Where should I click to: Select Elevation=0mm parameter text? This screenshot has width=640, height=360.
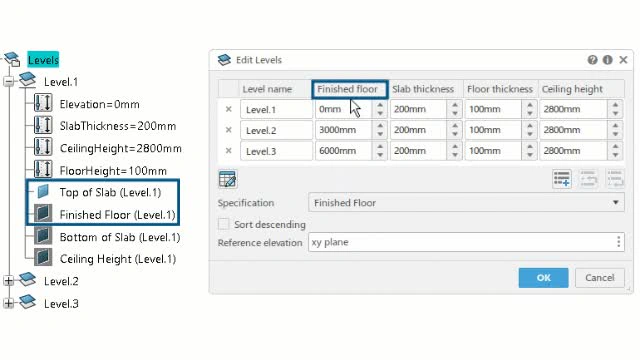(x=100, y=104)
